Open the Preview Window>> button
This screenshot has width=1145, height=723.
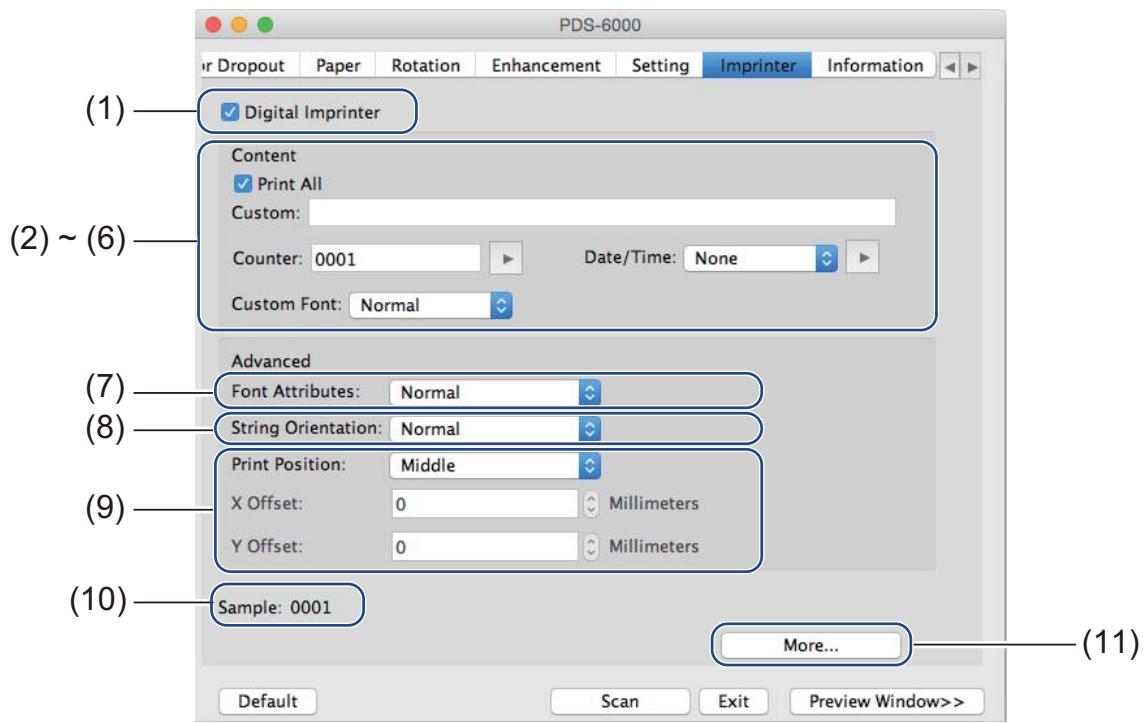coord(886,701)
